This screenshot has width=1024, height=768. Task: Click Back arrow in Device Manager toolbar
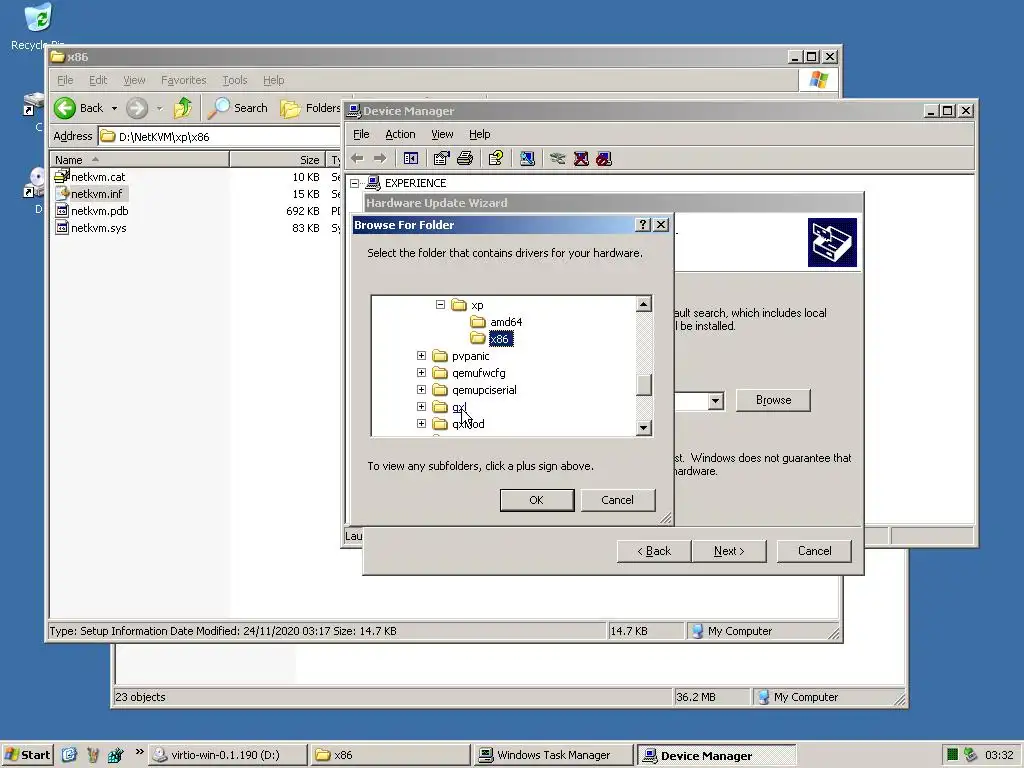tap(357, 158)
